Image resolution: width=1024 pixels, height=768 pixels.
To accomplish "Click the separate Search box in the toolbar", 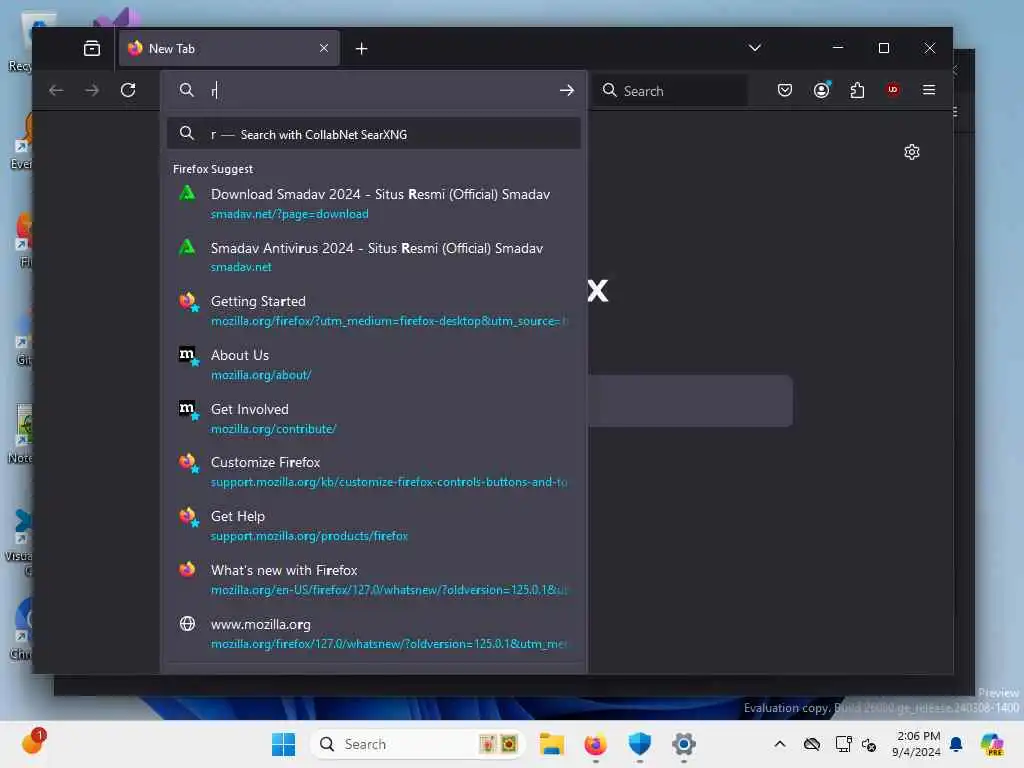I will (x=671, y=91).
